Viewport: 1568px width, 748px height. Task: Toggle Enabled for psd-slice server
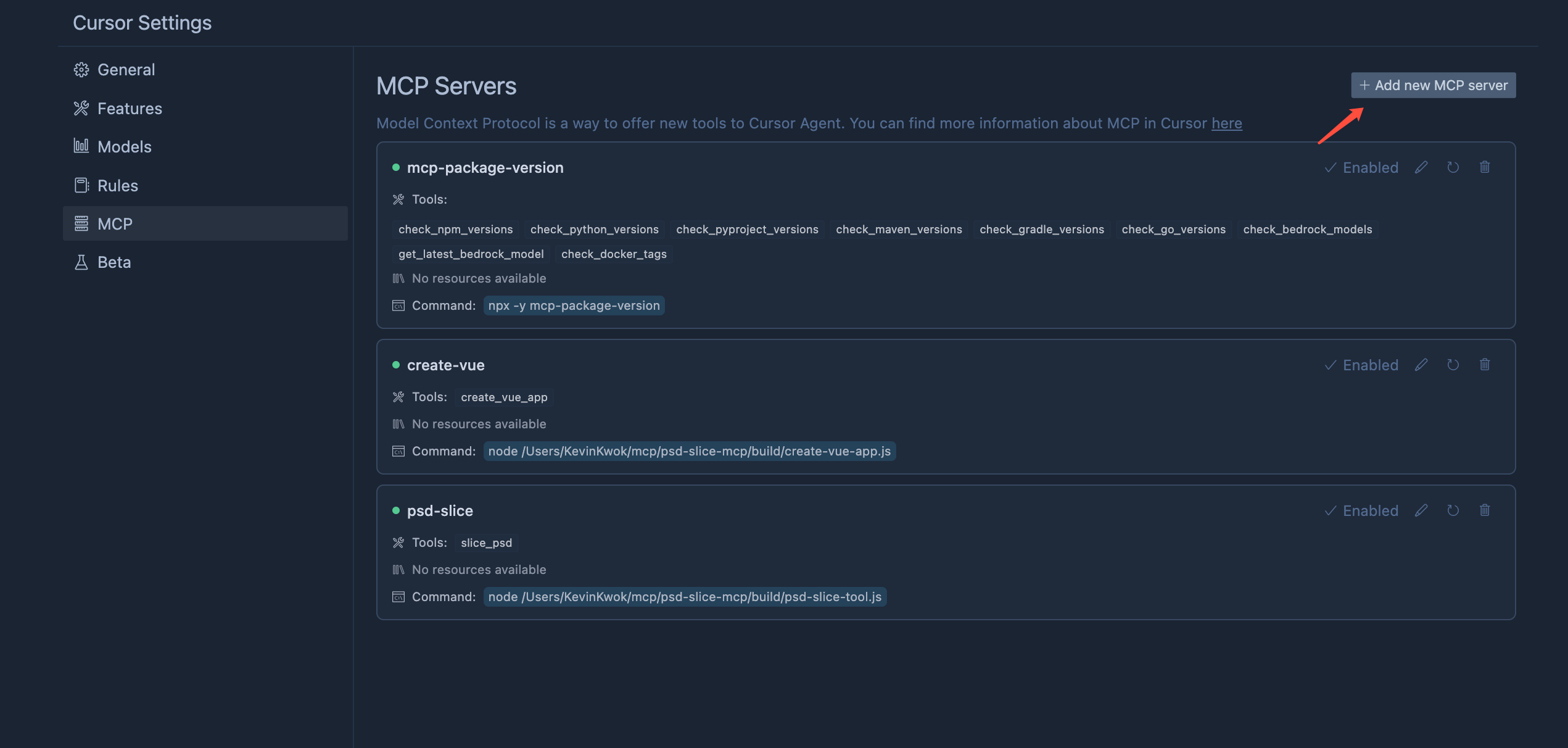(1361, 510)
